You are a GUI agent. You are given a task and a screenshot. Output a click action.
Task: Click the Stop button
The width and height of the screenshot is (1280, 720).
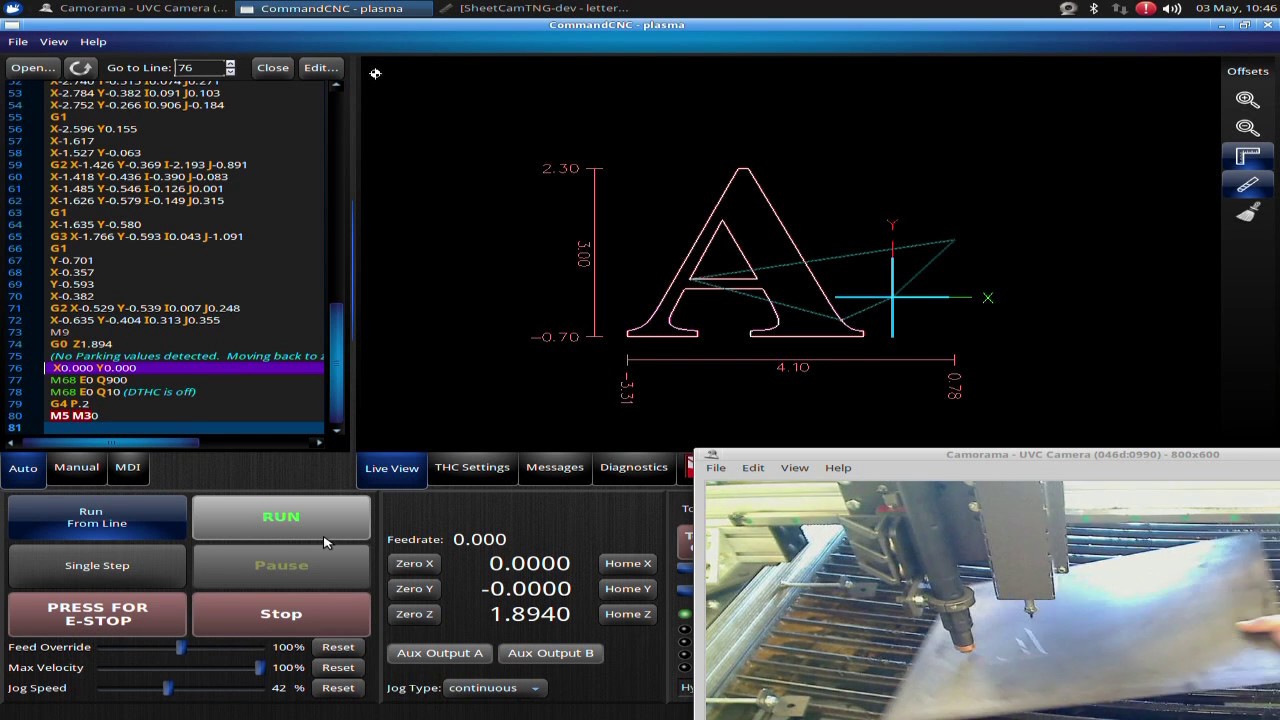(x=281, y=614)
